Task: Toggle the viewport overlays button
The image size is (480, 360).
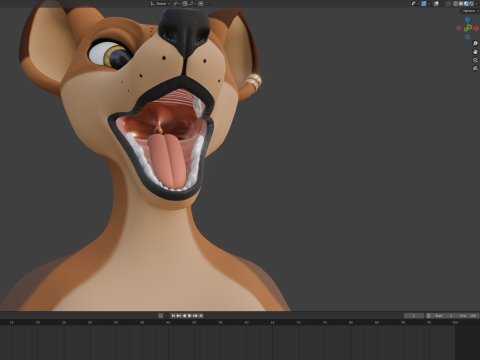Action: [x=436, y=3]
